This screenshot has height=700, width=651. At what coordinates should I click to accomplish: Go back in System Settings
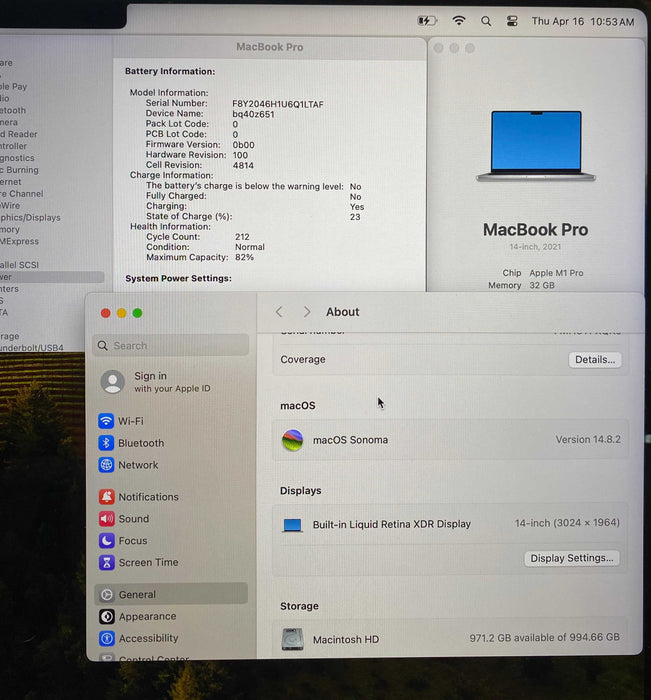[x=279, y=312]
